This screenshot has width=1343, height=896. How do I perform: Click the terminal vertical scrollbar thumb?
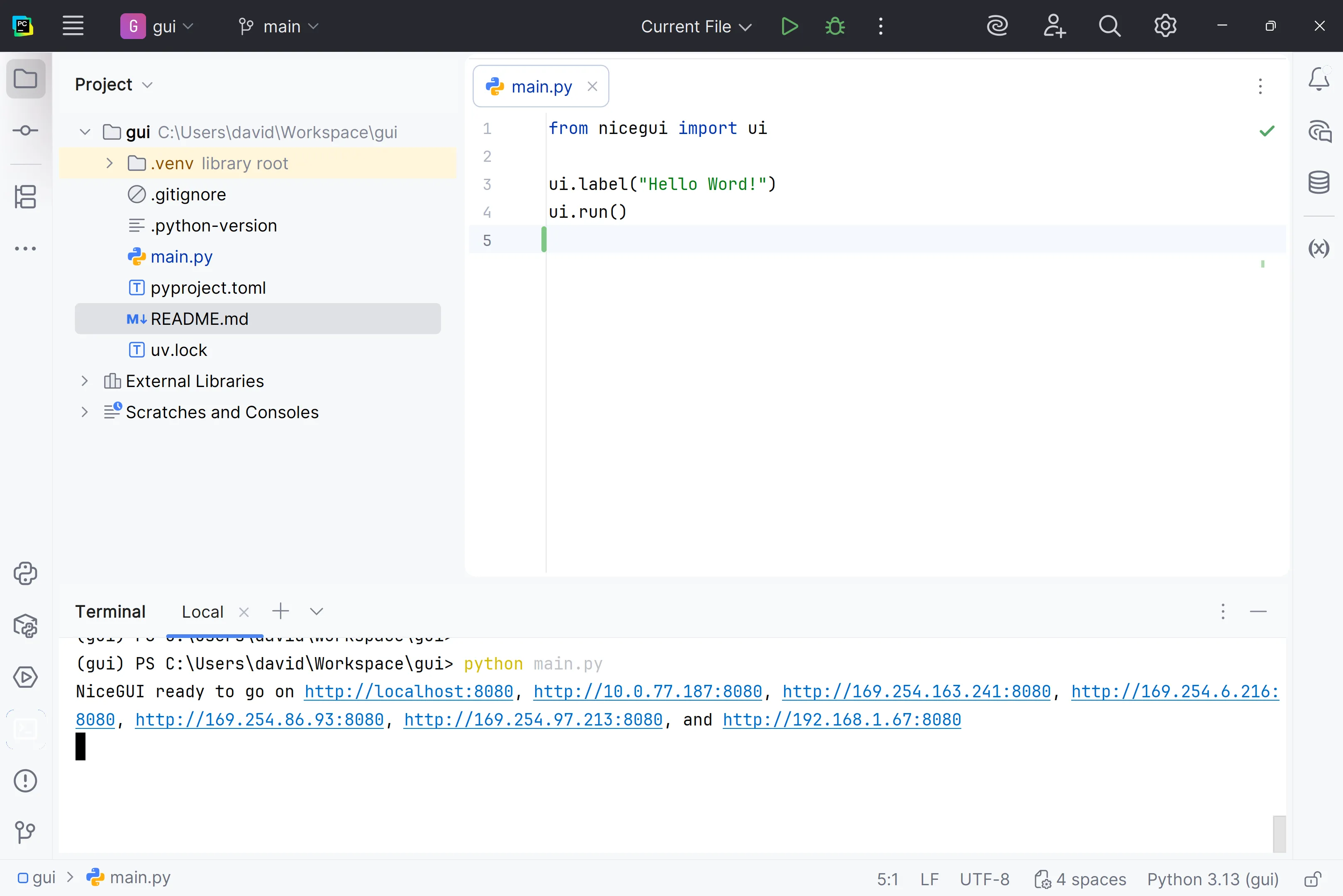pyautogui.click(x=1279, y=834)
